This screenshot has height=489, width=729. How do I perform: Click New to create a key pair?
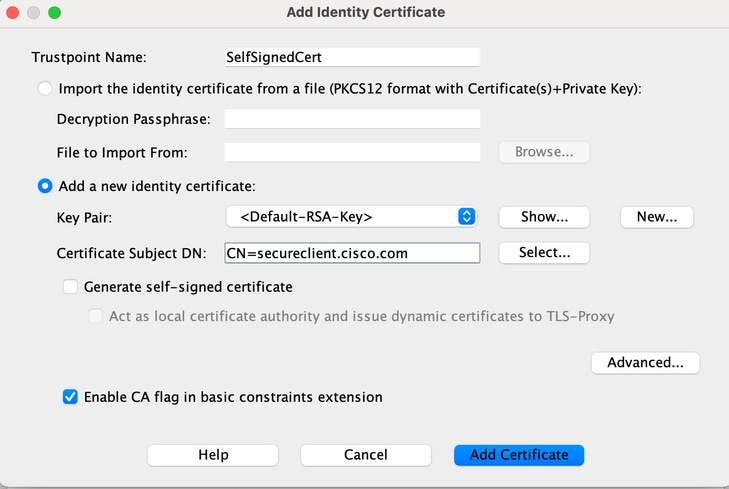point(657,217)
